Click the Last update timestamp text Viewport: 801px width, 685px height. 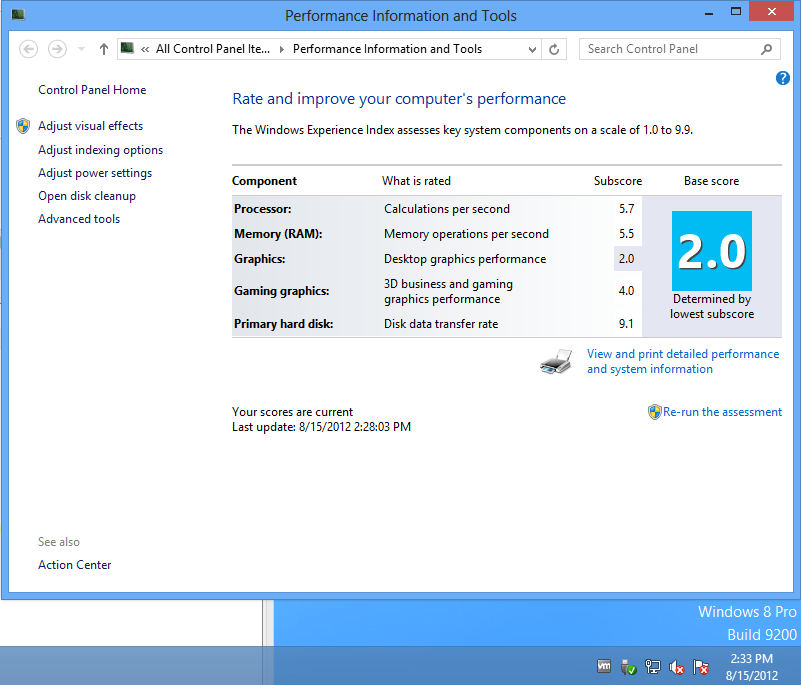point(321,427)
